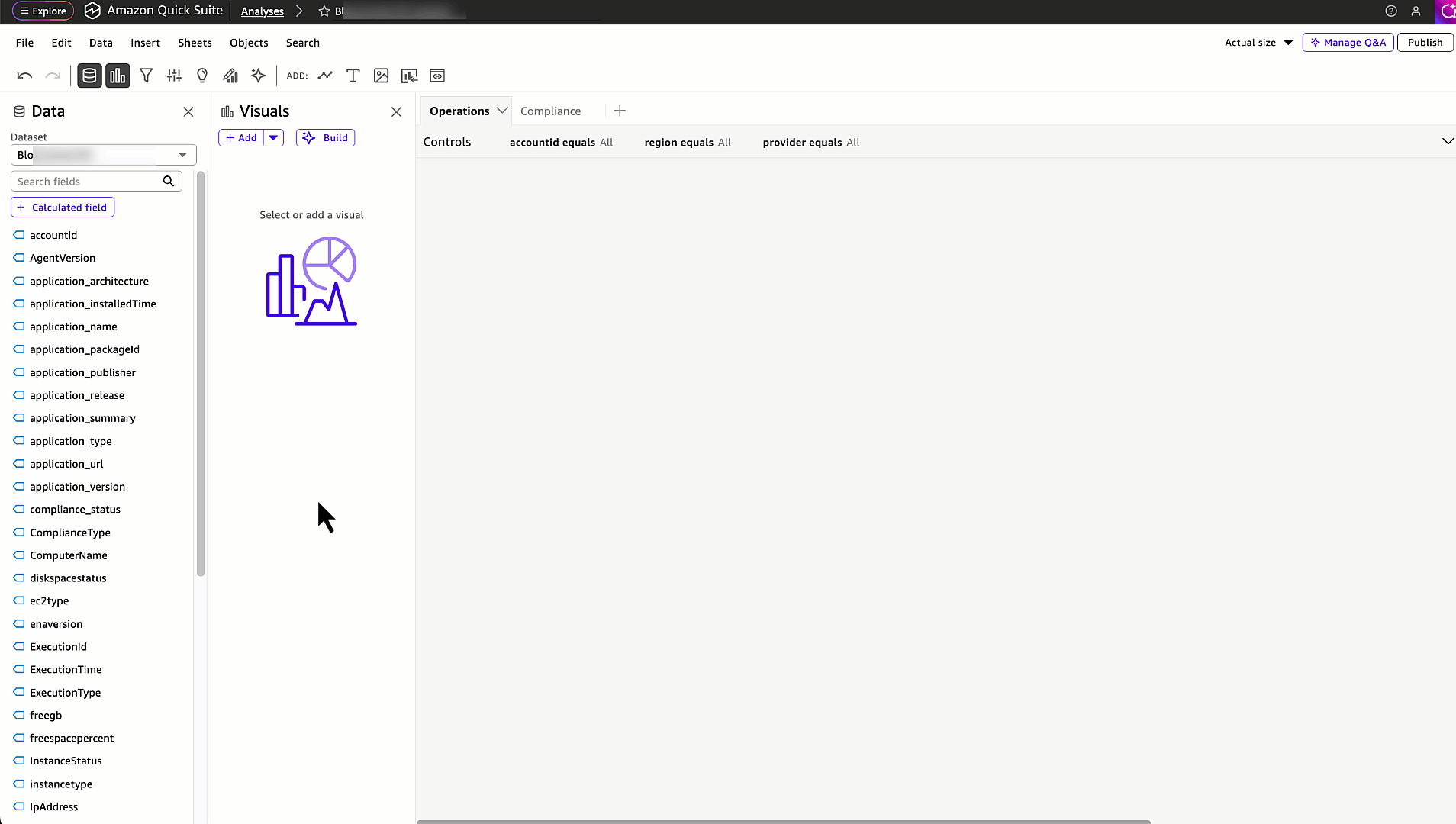Collapse the Controls section chevron
The width and height of the screenshot is (1456, 824).
(x=1447, y=141)
